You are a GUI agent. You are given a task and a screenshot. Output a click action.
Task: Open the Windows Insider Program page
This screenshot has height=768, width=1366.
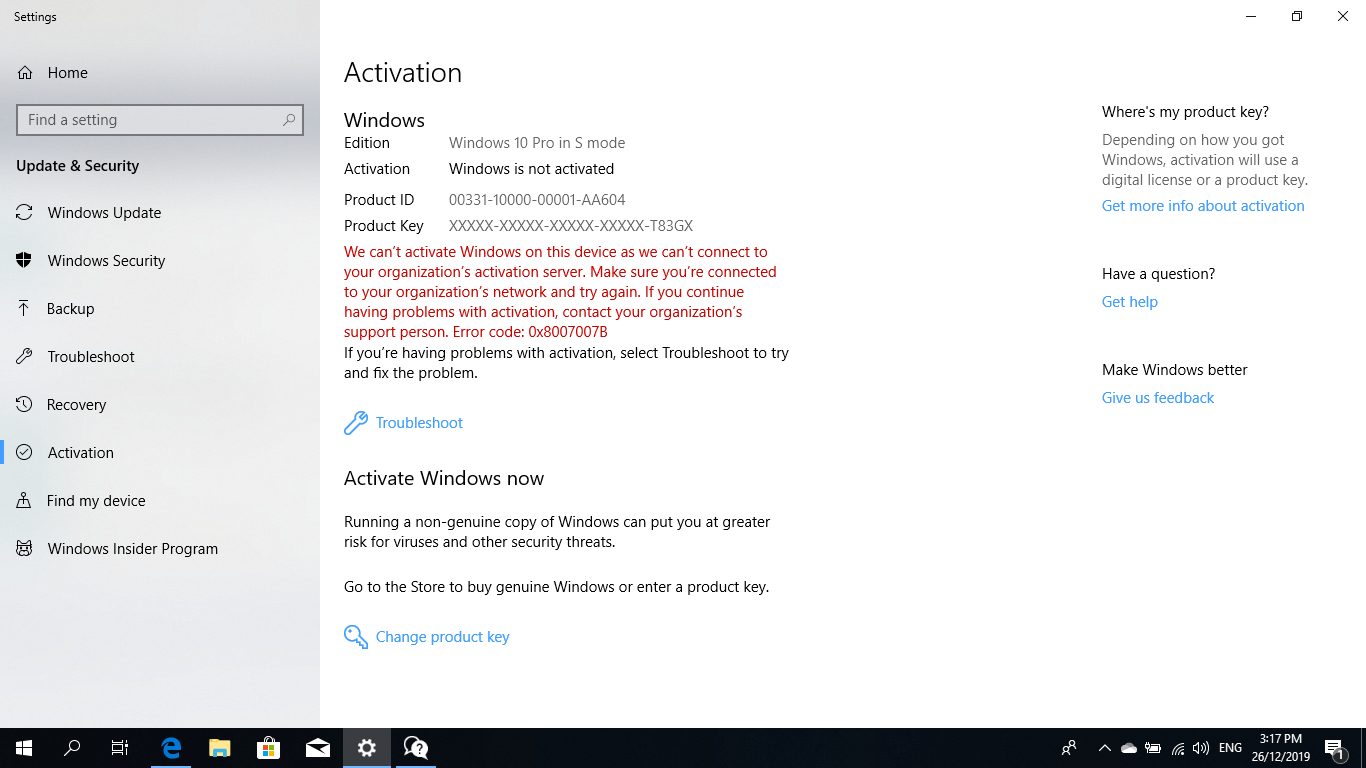coord(133,548)
